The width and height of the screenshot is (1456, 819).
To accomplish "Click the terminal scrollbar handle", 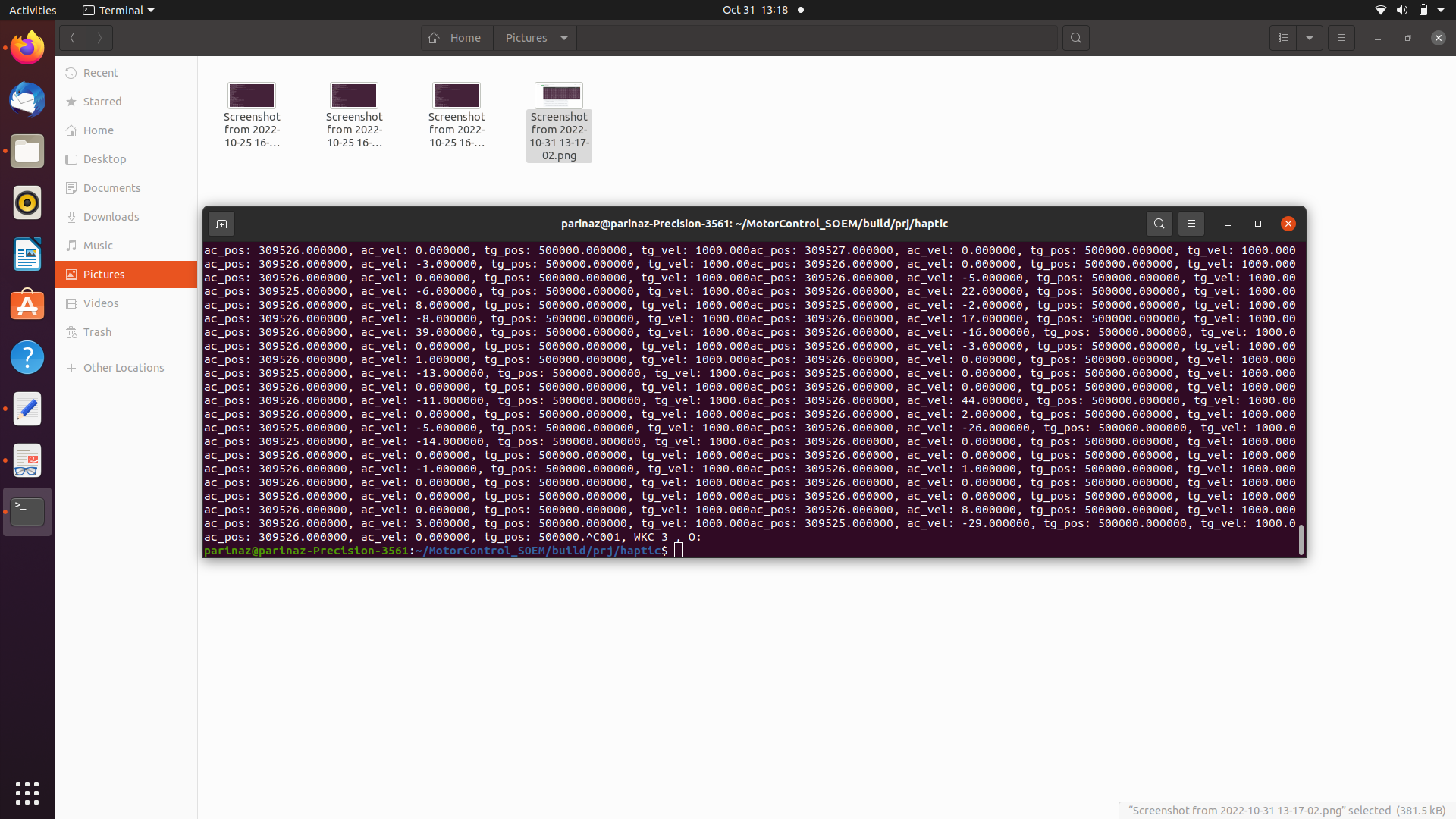I will pyautogui.click(x=1302, y=540).
